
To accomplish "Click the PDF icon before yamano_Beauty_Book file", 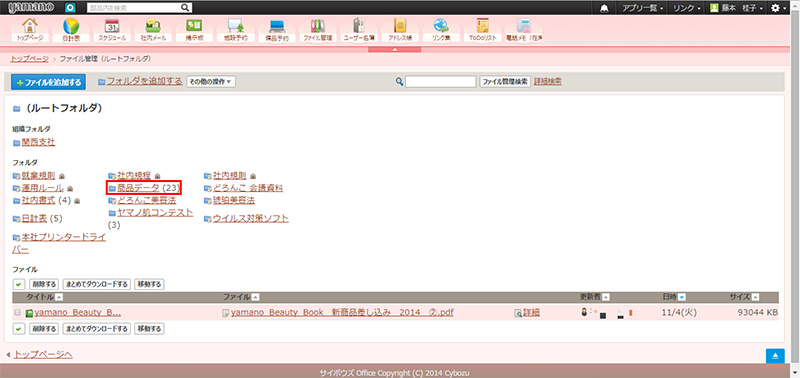I will click(226, 313).
